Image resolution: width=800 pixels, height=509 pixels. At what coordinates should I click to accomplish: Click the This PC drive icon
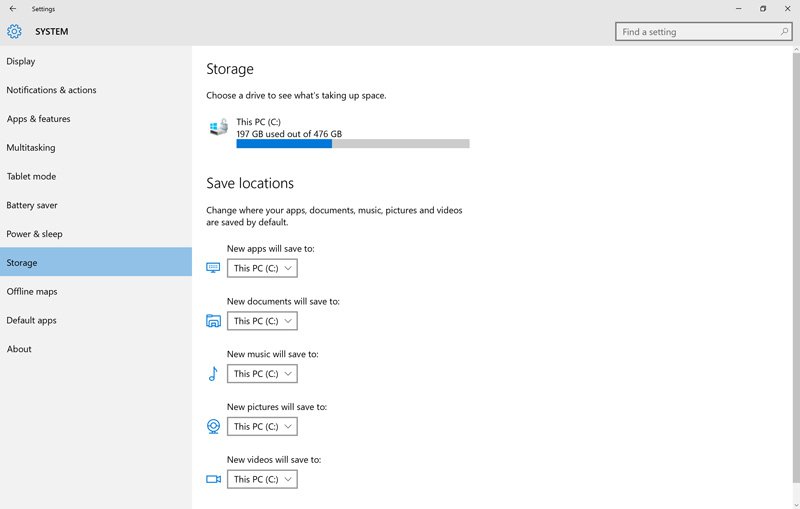pyautogui.click(x=219, y=127)
